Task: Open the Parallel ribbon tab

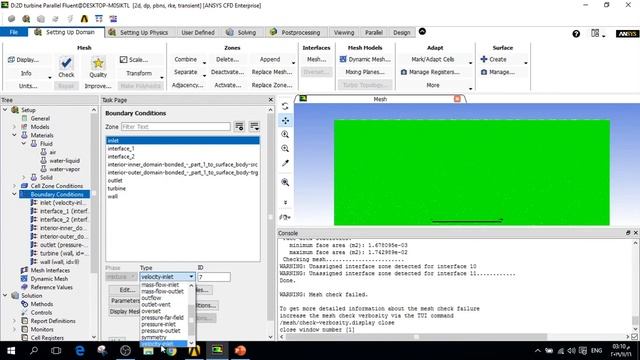Action: 373,32
